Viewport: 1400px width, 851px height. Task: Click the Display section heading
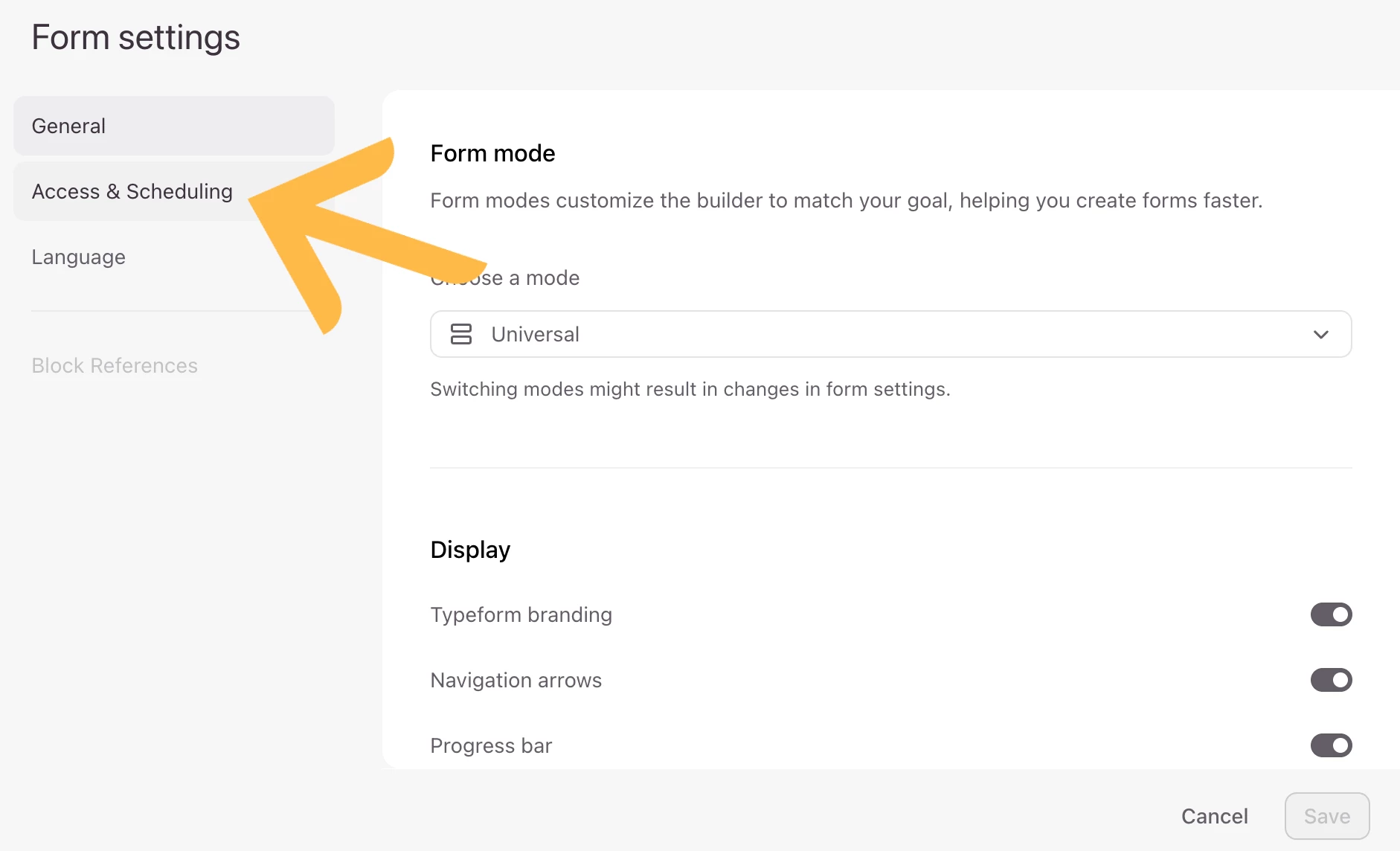coord(470,550)
